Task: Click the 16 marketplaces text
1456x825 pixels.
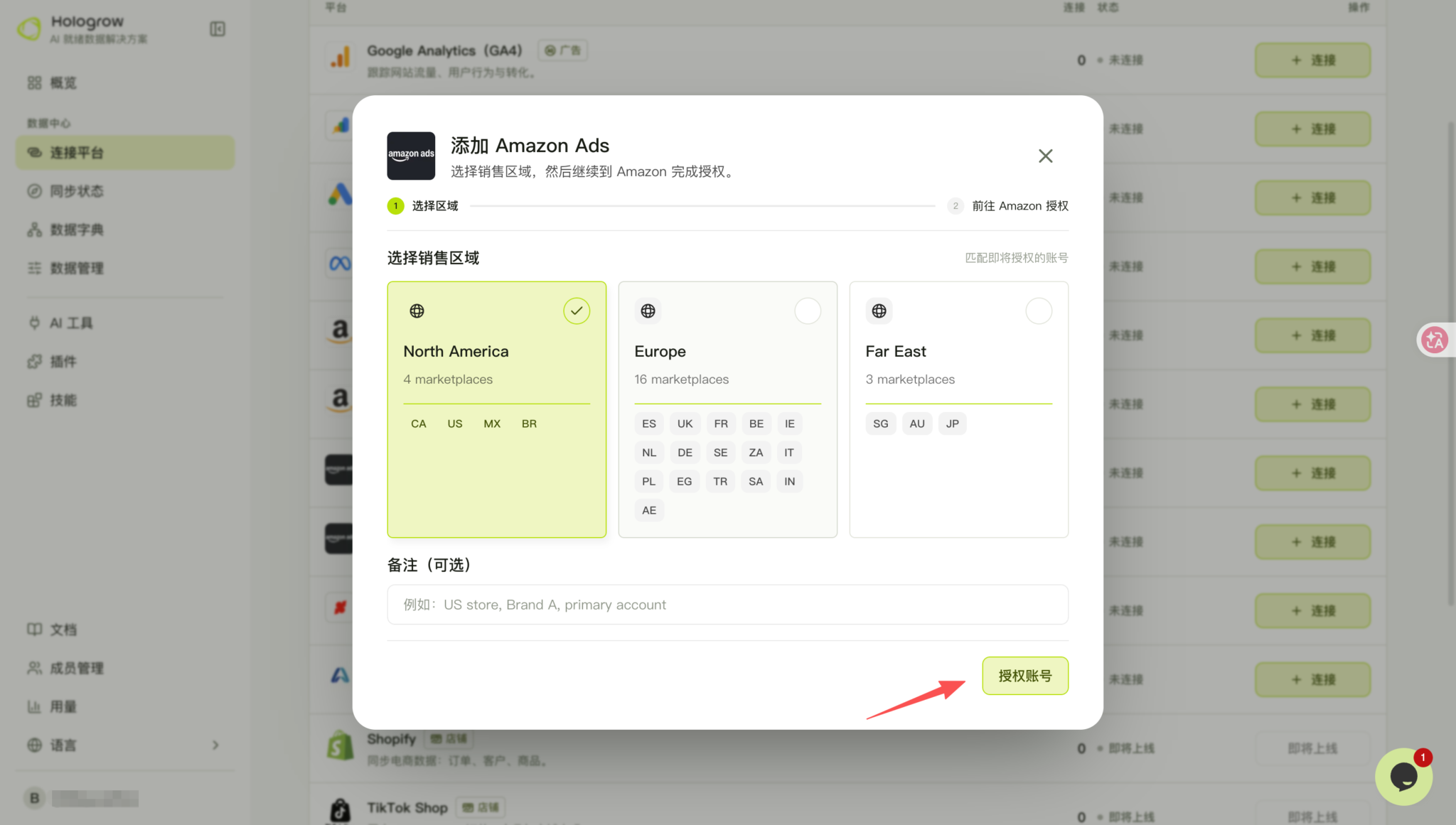Action: pyautogui.click(x=681, y=379)
